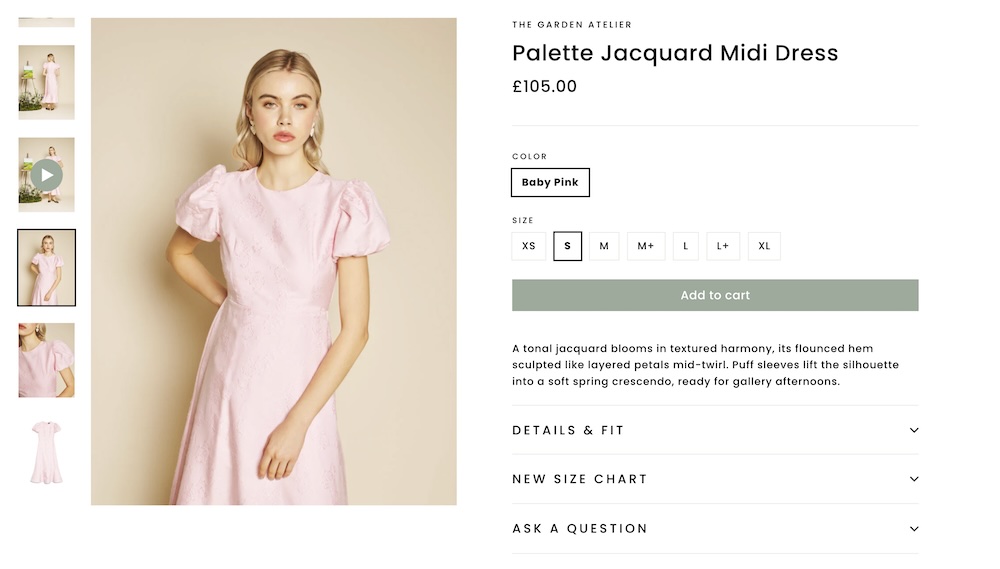Show the close-up sleeve detail thumbnail
The height and width of the screenshot is (569, 1000).
tap(46, 360)
